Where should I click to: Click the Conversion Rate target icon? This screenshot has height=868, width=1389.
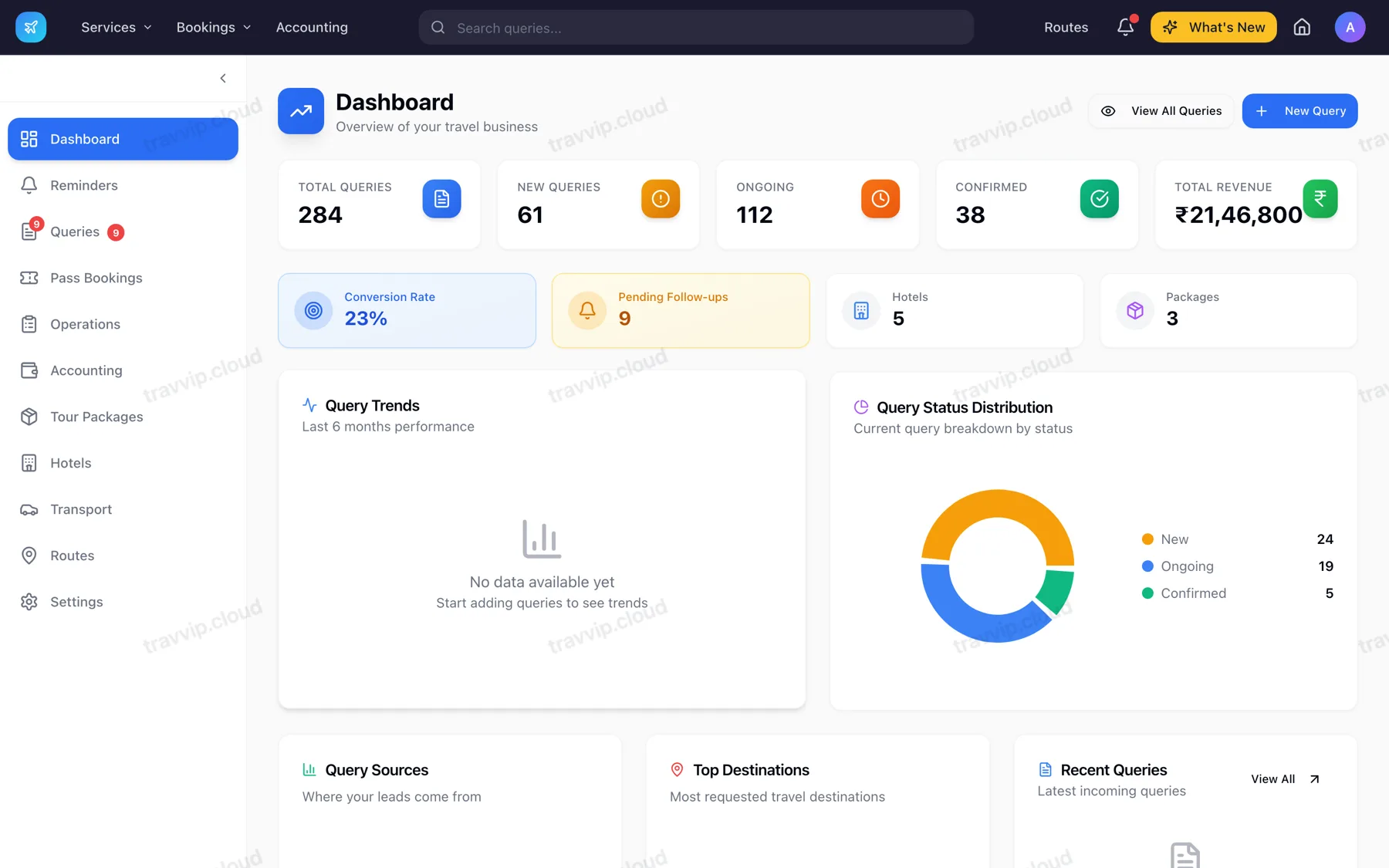[x=313, y=310]
